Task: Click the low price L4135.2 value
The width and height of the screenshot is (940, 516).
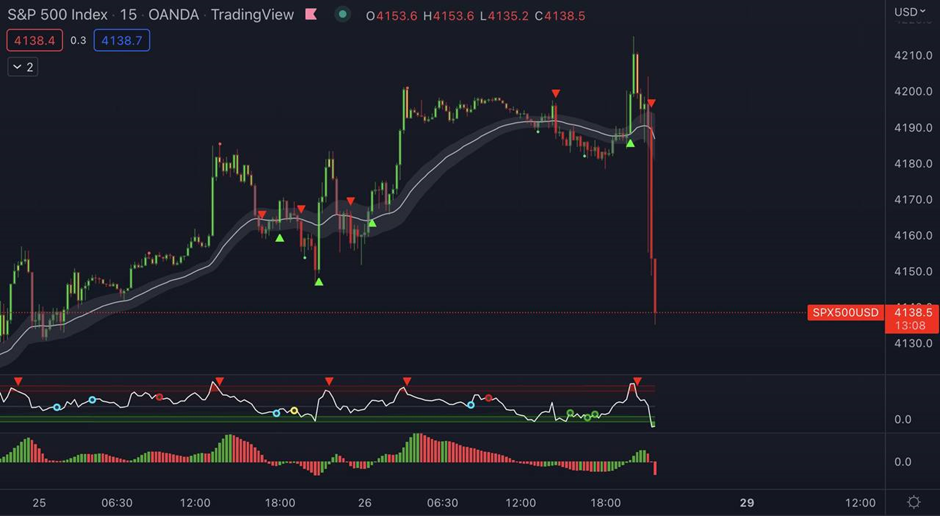Action: [x=504, y=16]
